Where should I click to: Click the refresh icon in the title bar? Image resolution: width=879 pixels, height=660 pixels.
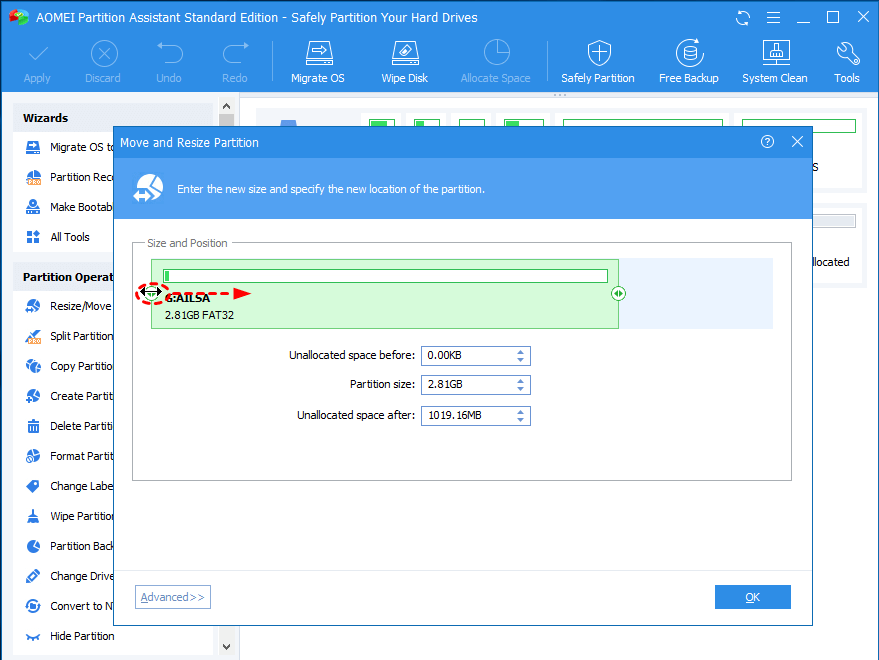(743, 18)
